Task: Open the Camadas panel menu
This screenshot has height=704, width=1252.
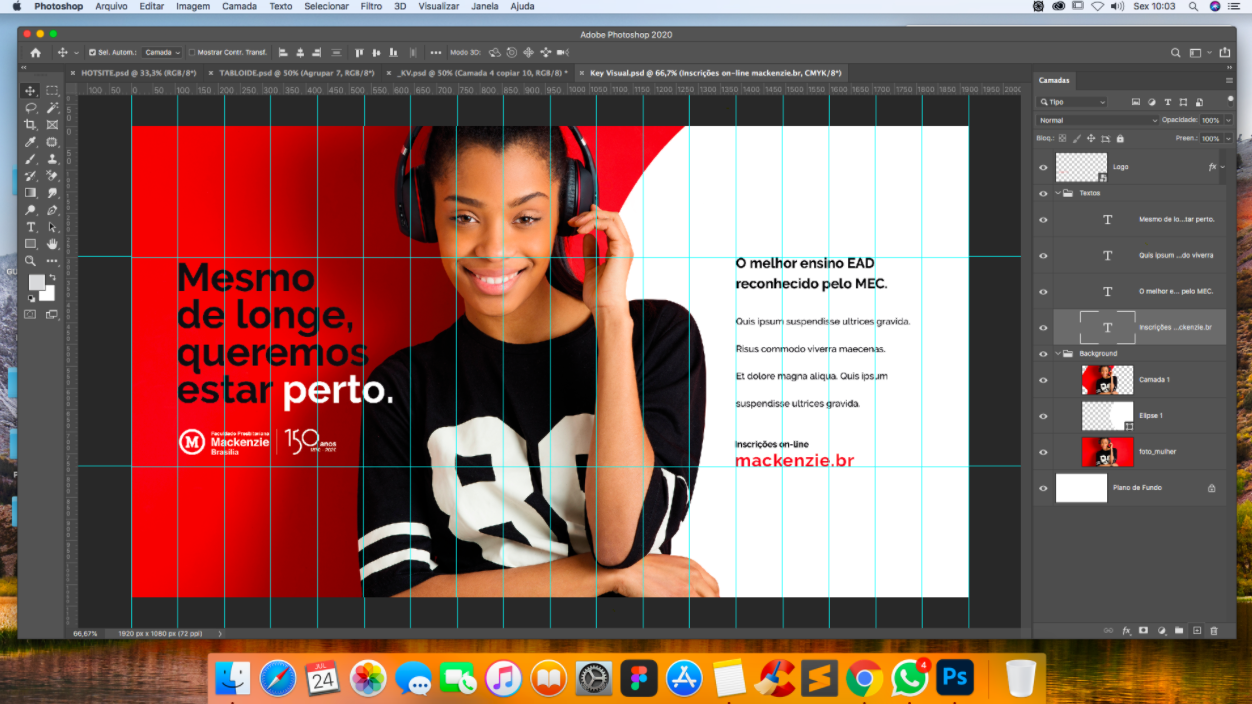Action: (x=1229, y=80)
